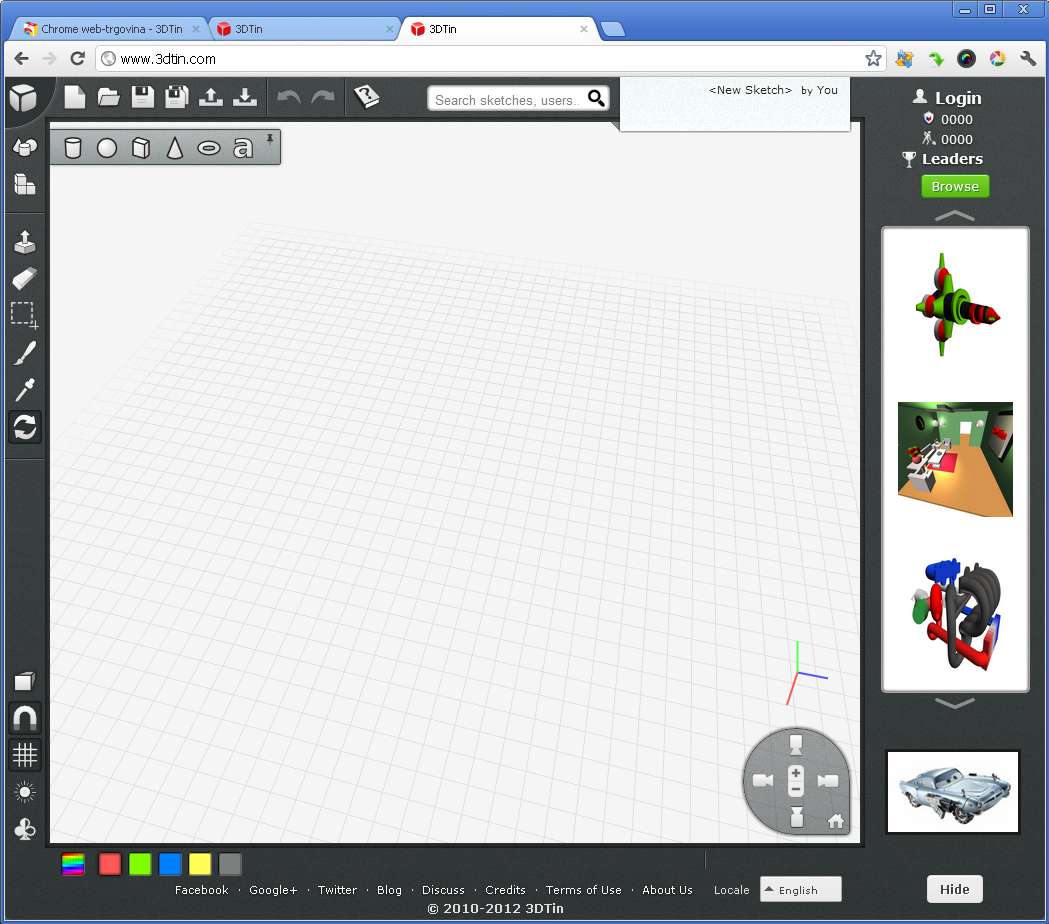Open the Credits link

(505, 890)
